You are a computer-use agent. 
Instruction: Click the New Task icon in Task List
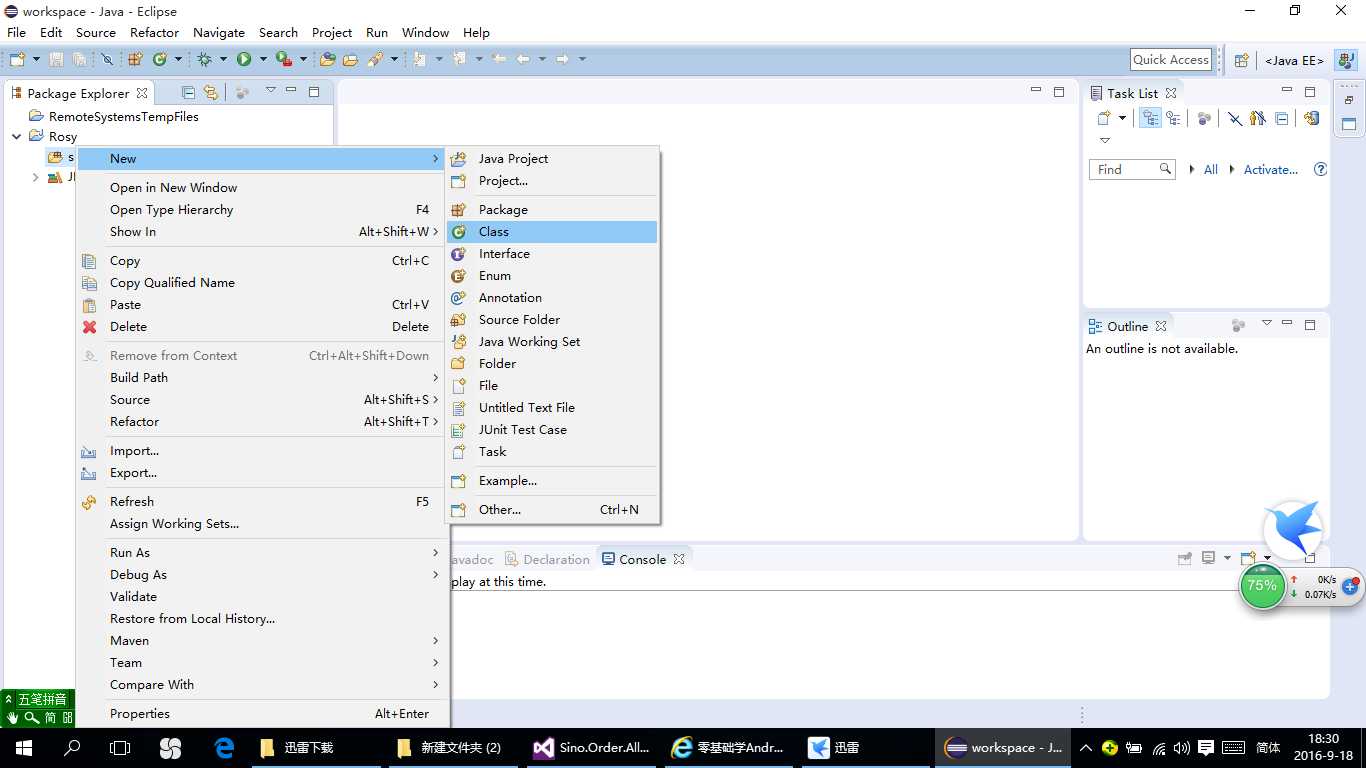click(x=1104, y=117)
